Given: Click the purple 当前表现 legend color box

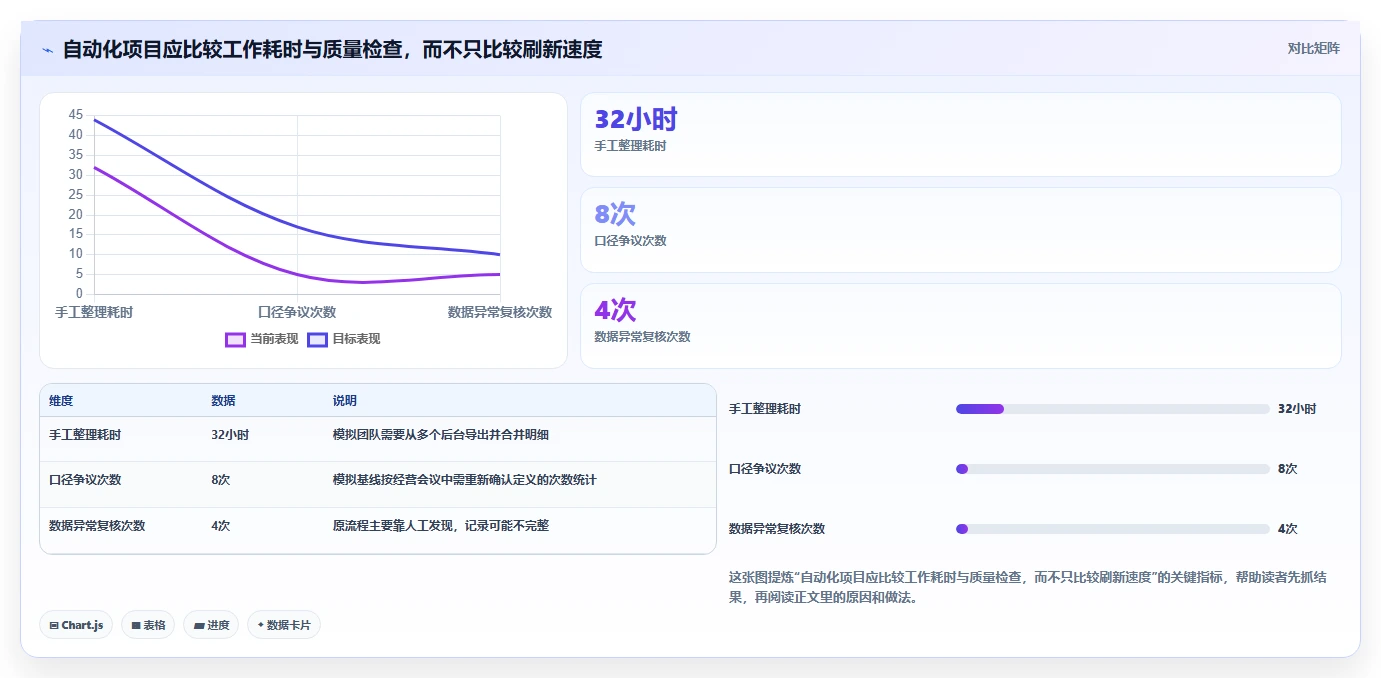Looking at the screenshot, I should [x=236, y=339].
